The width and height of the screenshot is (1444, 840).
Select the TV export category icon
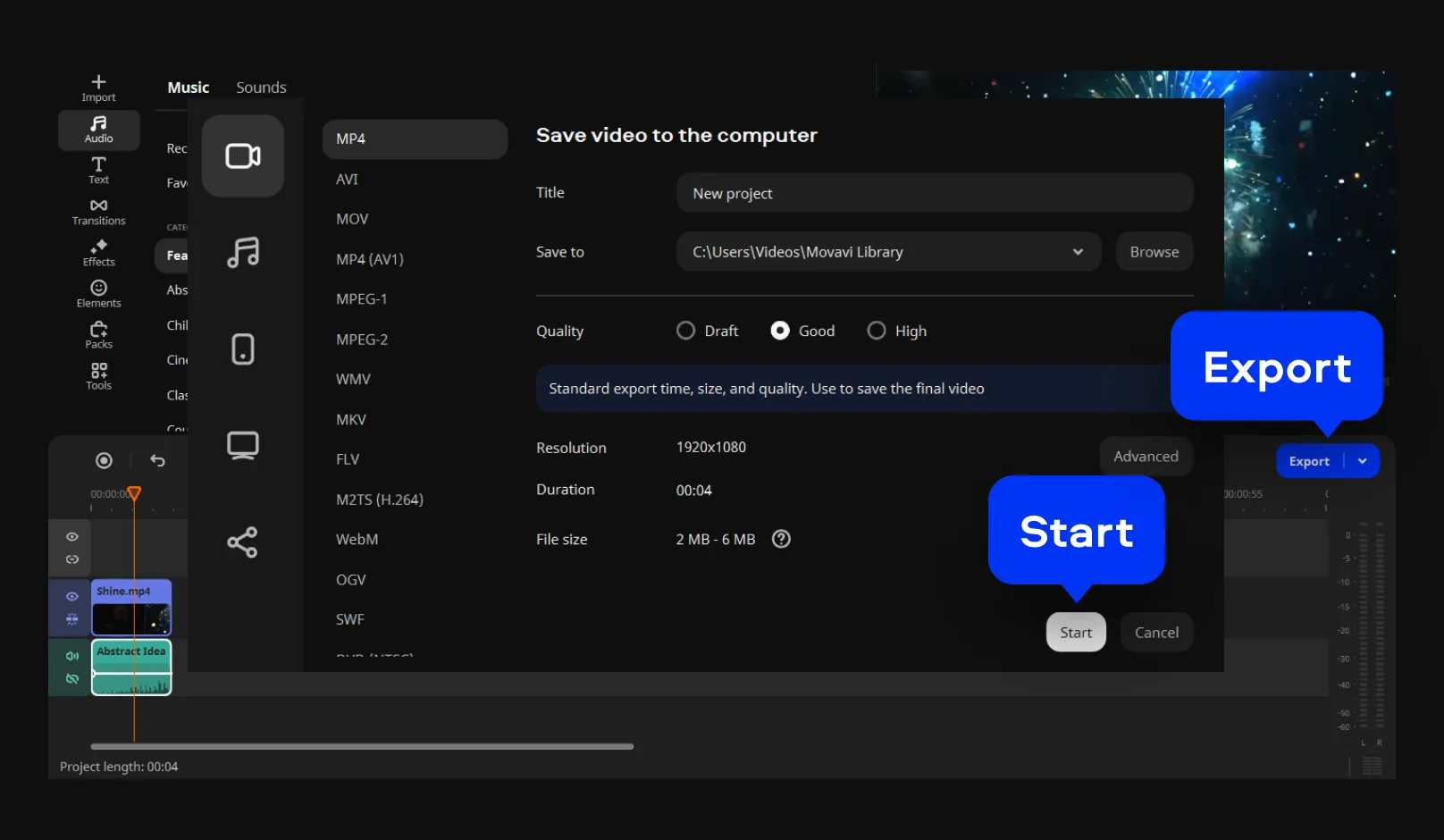[x=242, y=445]
